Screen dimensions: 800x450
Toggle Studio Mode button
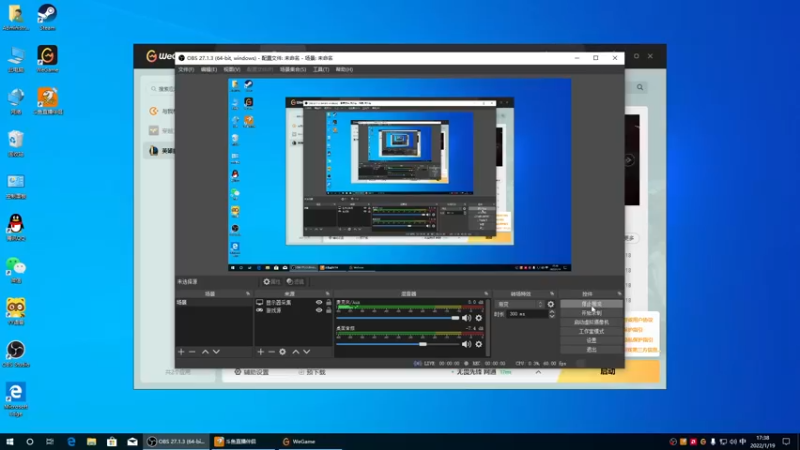(591, 331)
